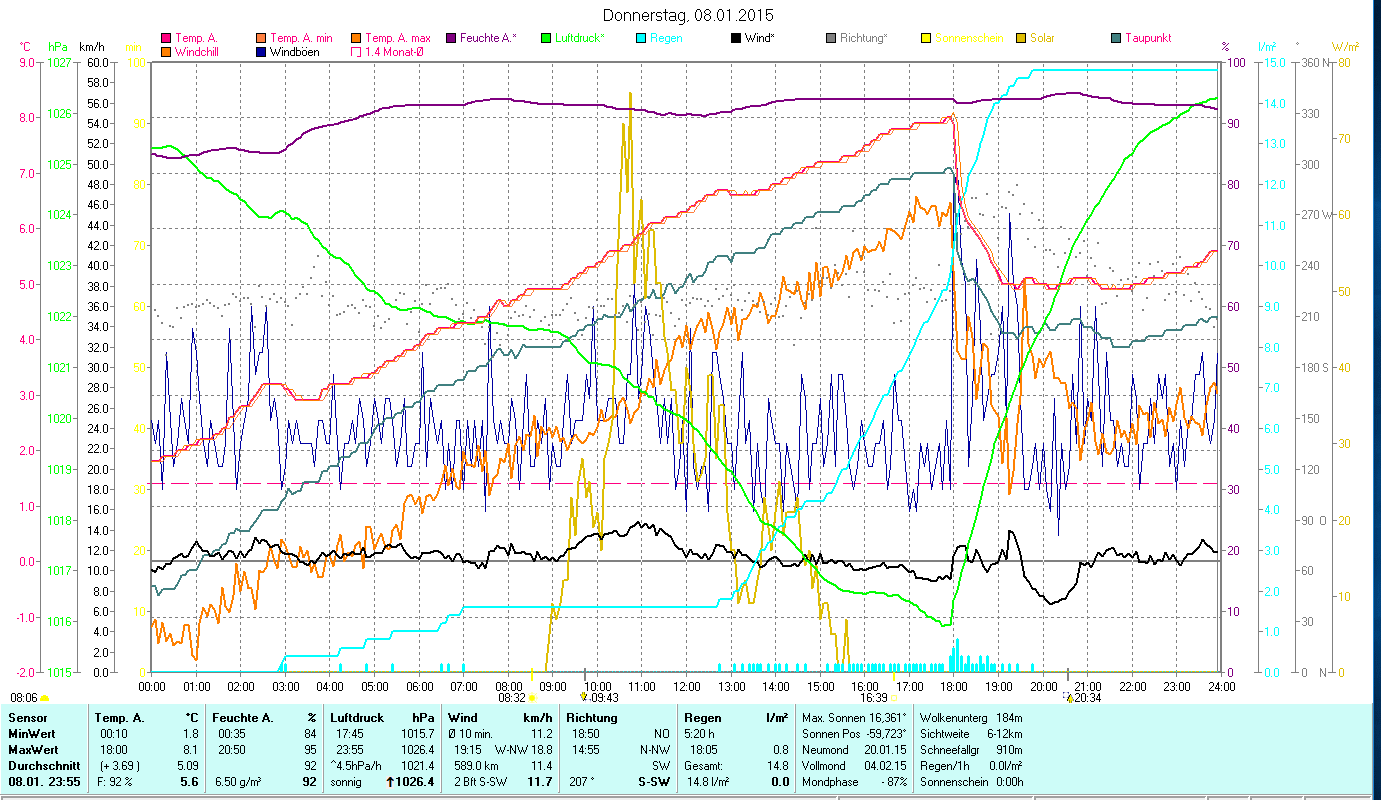
Task: Click the Gesamt: rain total label
Action: pyautogui.click(x=704, y=765)
